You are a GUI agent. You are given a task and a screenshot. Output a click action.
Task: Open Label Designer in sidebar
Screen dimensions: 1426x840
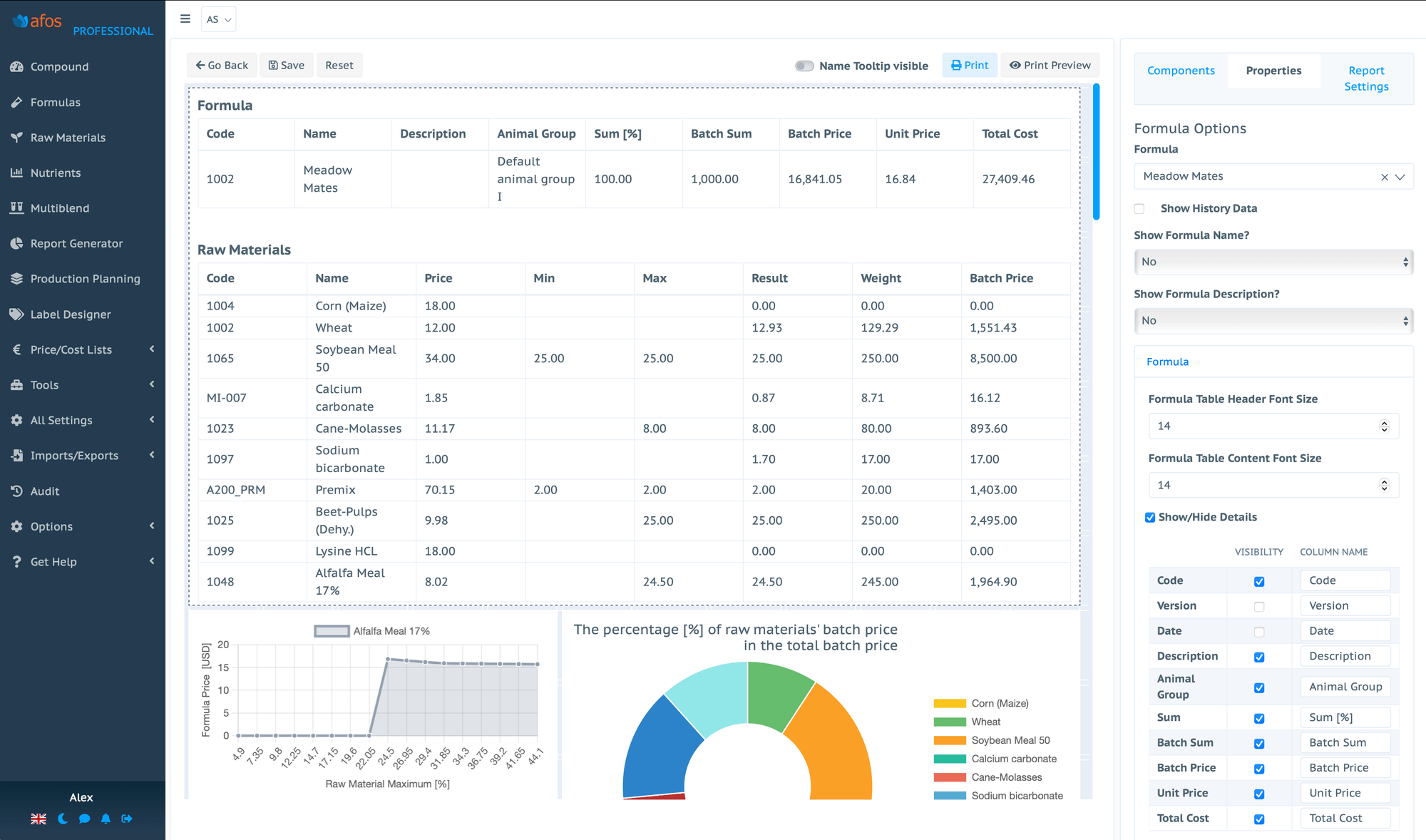point(71,314)
